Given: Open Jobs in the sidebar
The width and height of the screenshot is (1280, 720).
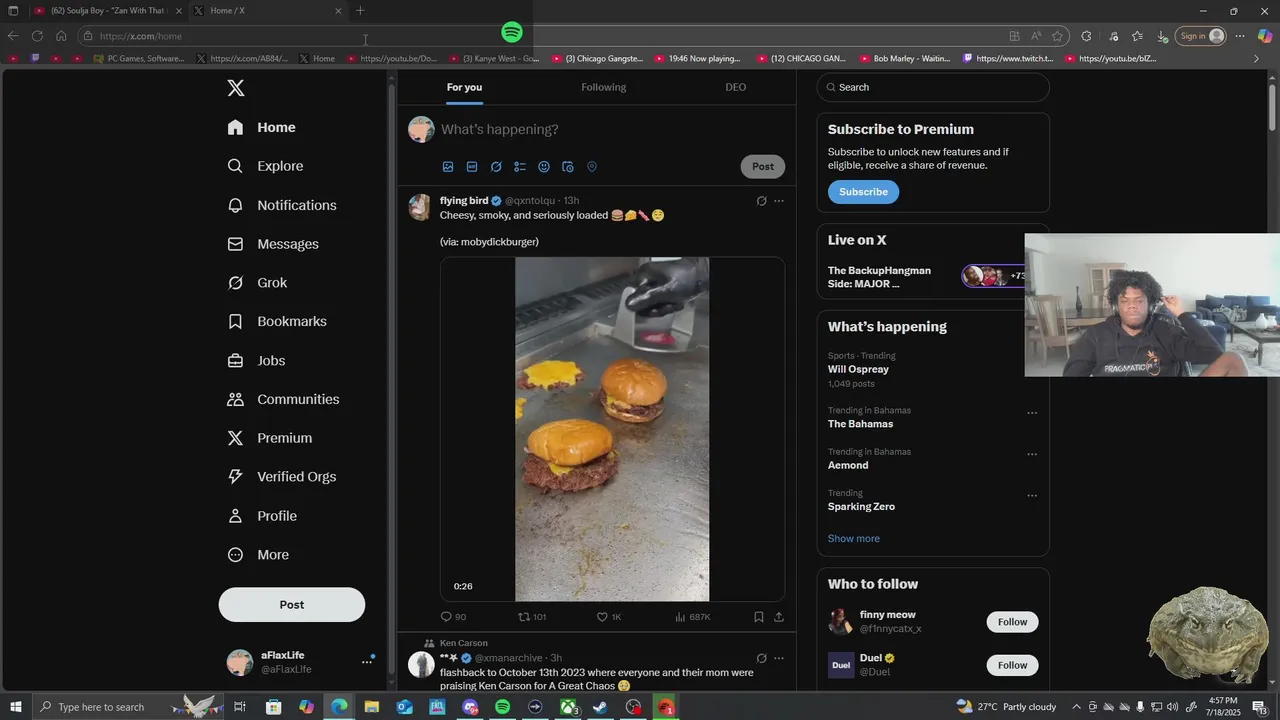Looking at the screenshot, I should (x=256, y=361).
